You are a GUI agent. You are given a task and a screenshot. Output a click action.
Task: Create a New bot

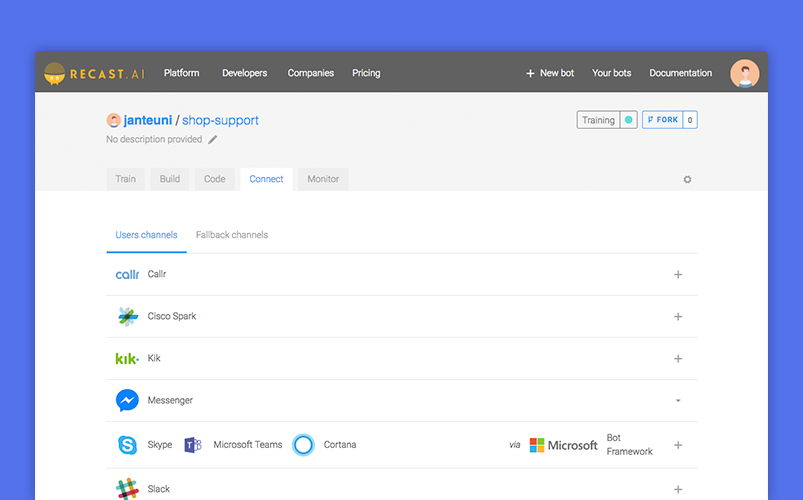(550, 73)
